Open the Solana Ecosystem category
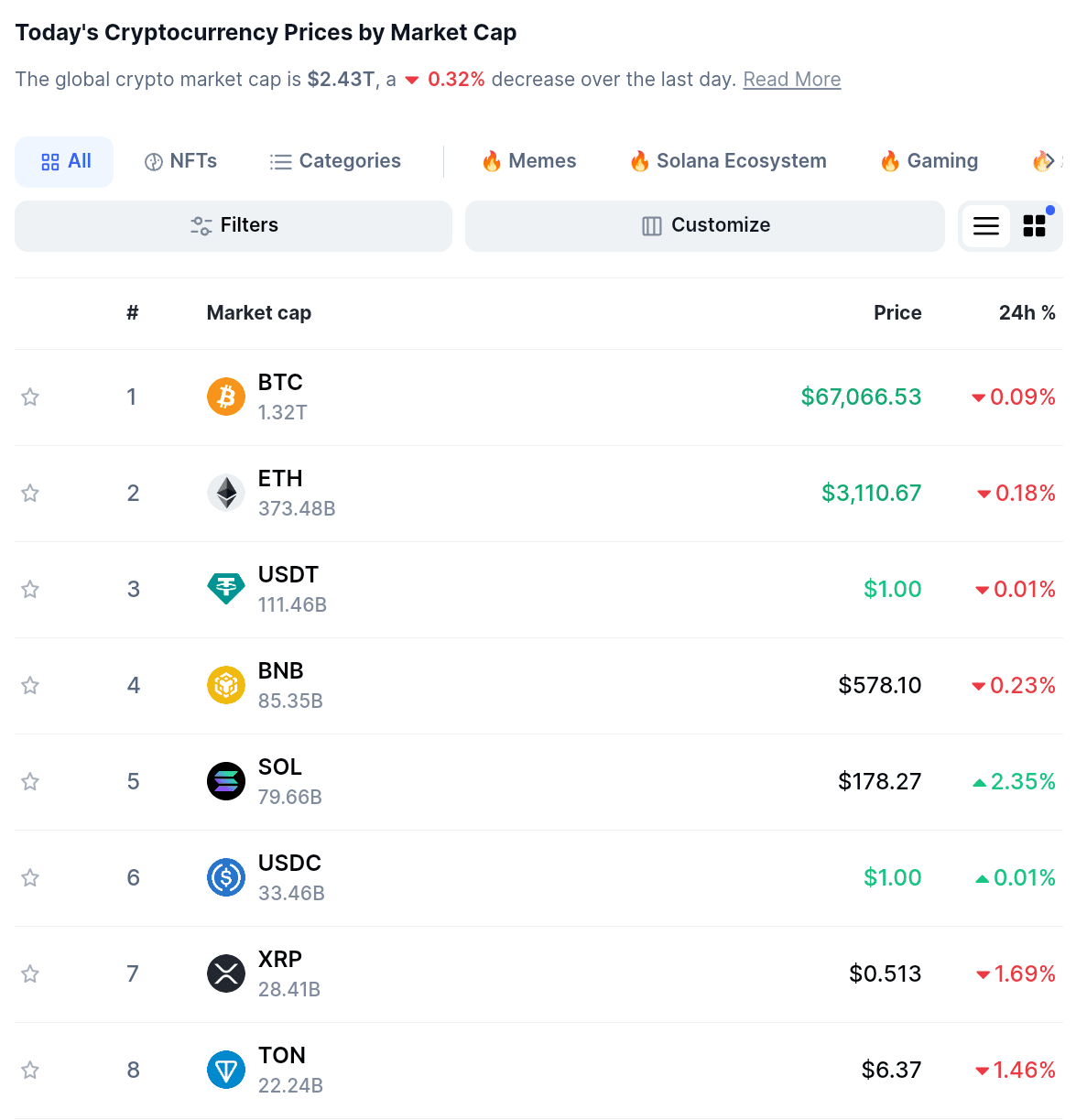 728,161
